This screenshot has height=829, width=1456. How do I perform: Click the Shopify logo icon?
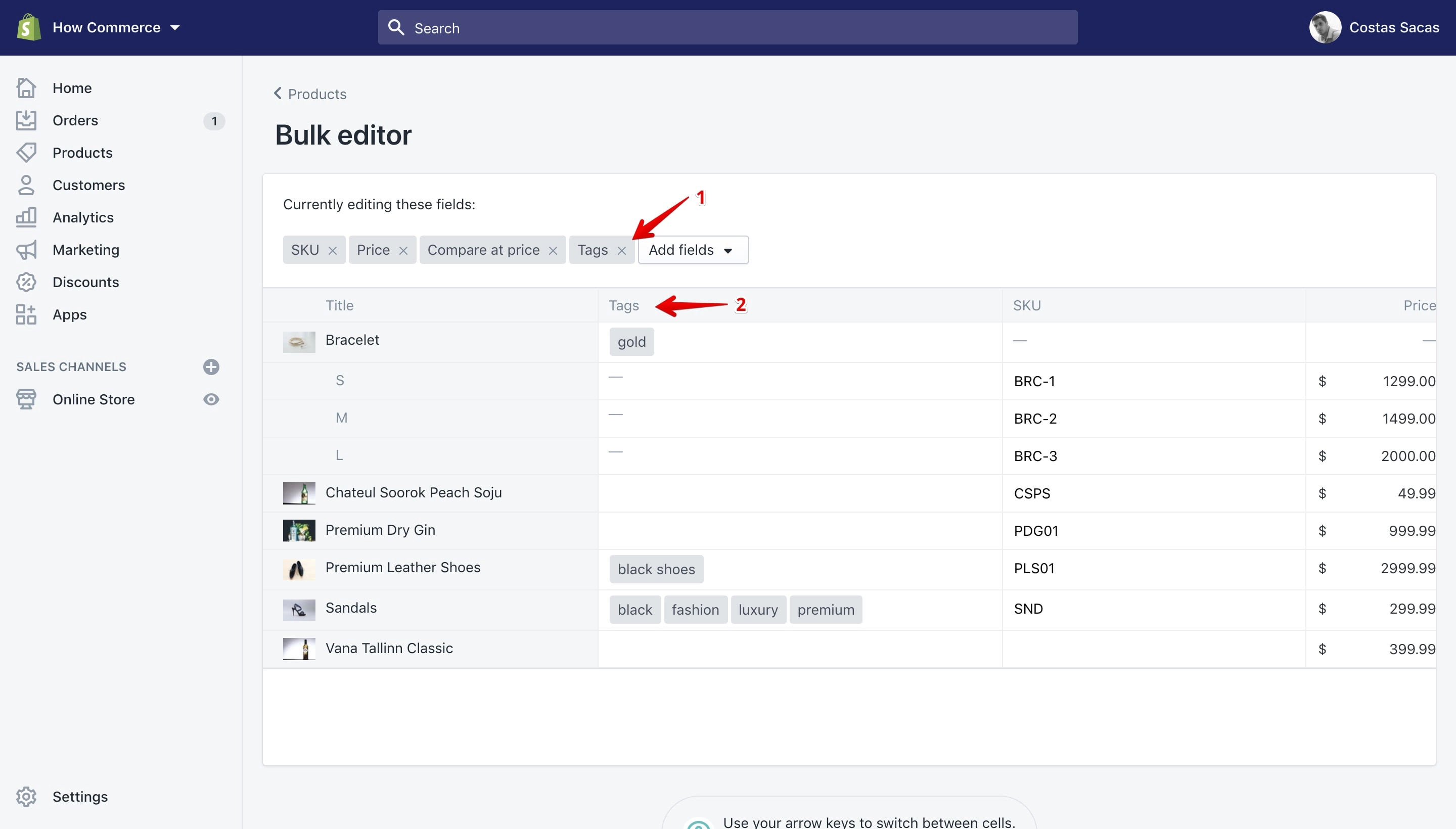point(28,27)
